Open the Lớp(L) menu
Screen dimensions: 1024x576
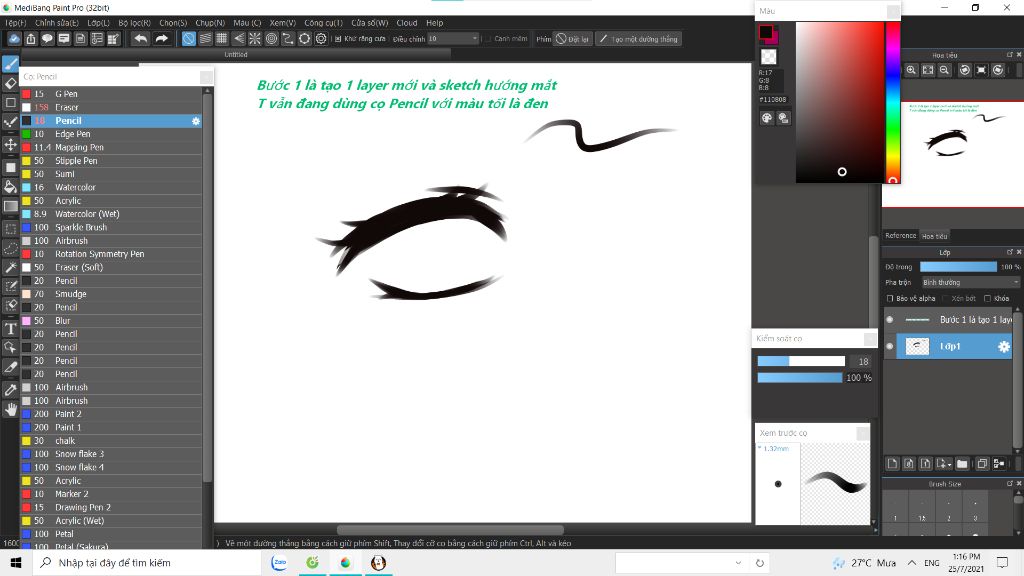(99, 23)
